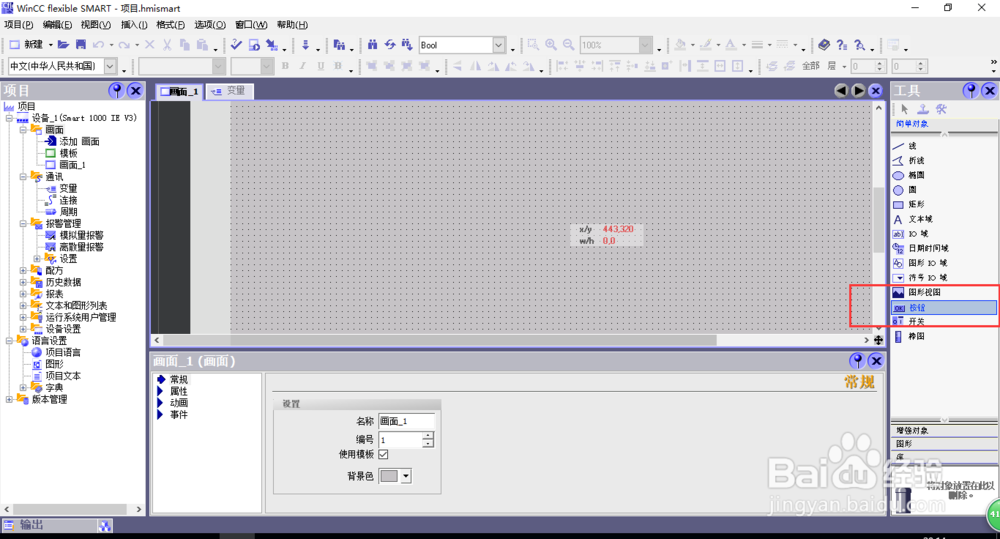Click the binoculars find icon
This screenshot has height=539, width=1000.
[372, 45]
